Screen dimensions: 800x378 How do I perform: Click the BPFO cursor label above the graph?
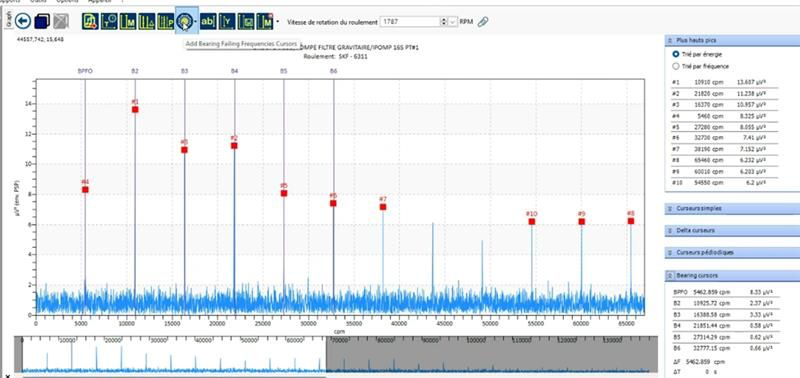coord(85,71)
